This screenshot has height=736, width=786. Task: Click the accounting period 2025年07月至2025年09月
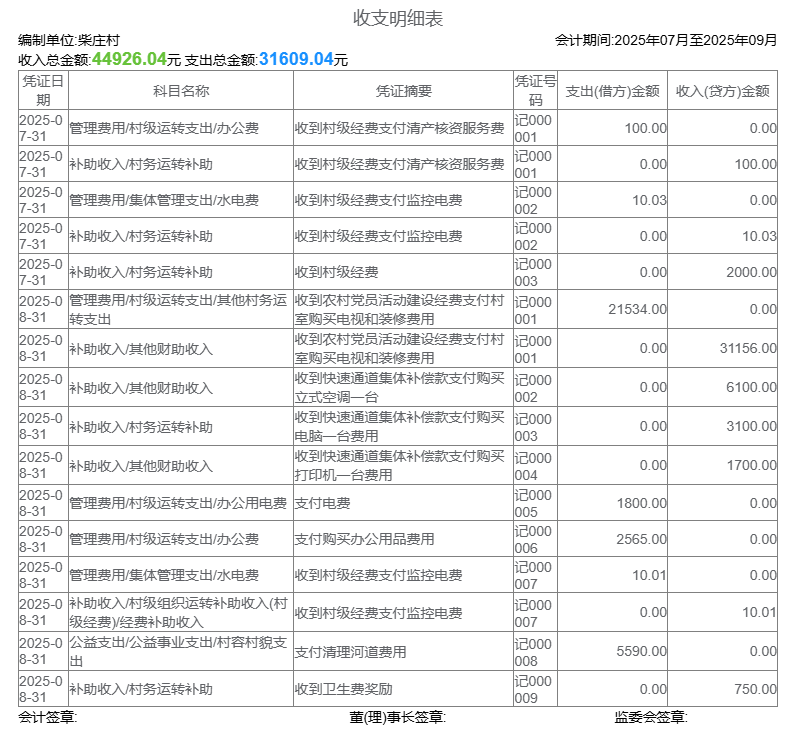click(x=696, y=40)
